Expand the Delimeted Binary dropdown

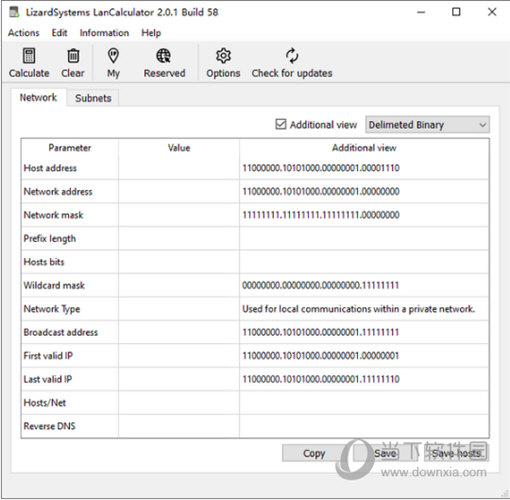tap(427, 125)
